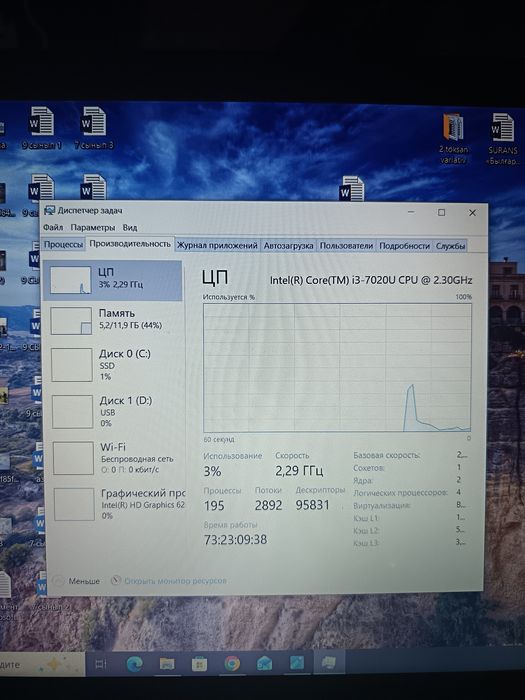The image size is (525, 700).
Task: Open the Память memory section
Action: [x=113, y=320]
